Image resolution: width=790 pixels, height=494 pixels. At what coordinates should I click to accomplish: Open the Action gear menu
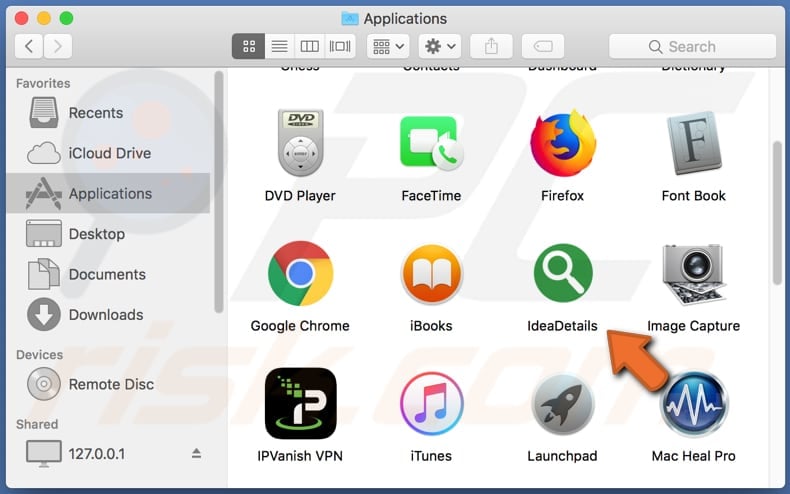coord(440,46)
